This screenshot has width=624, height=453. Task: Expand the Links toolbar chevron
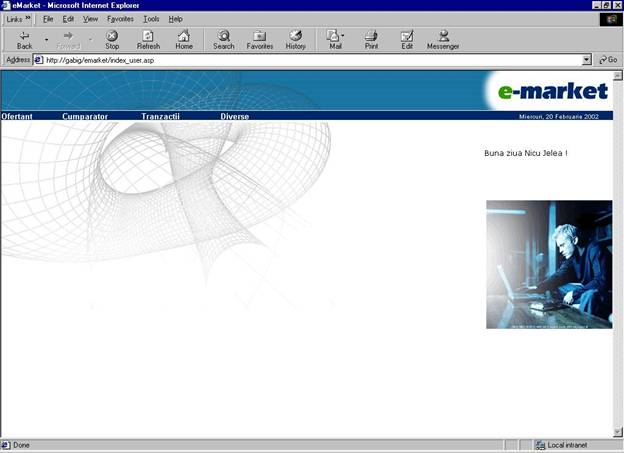point(27,19)
